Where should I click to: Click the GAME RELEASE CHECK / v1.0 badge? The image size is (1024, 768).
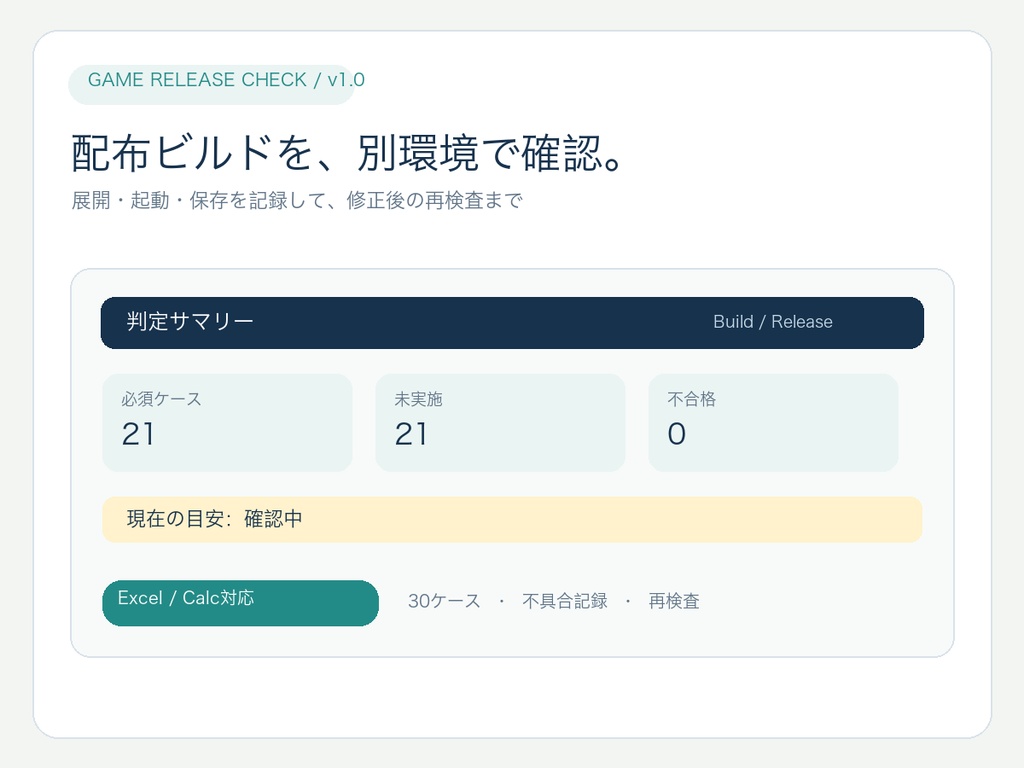[x=212, y=85]
